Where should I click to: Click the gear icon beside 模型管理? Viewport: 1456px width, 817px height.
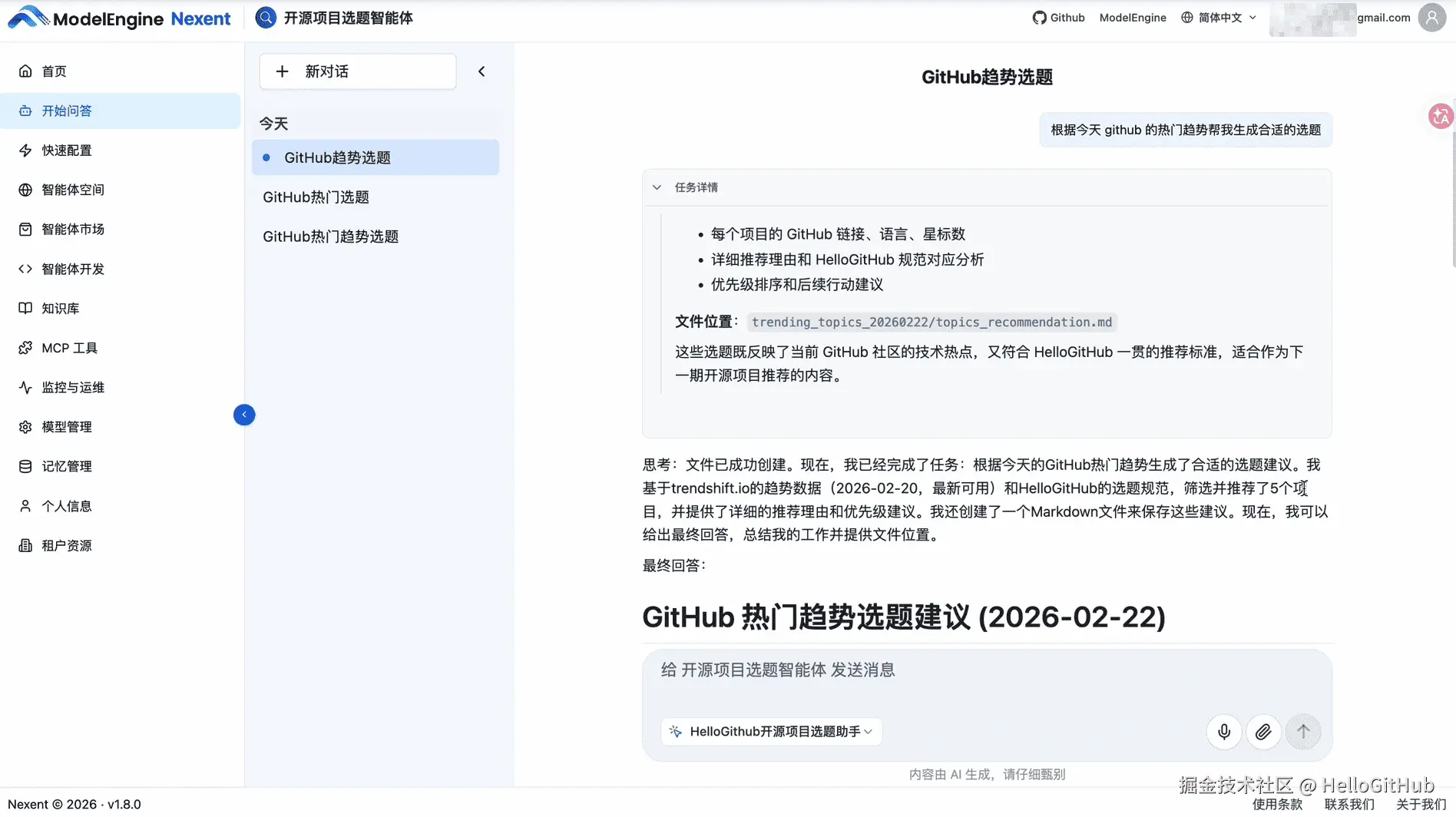coord(25,427)
